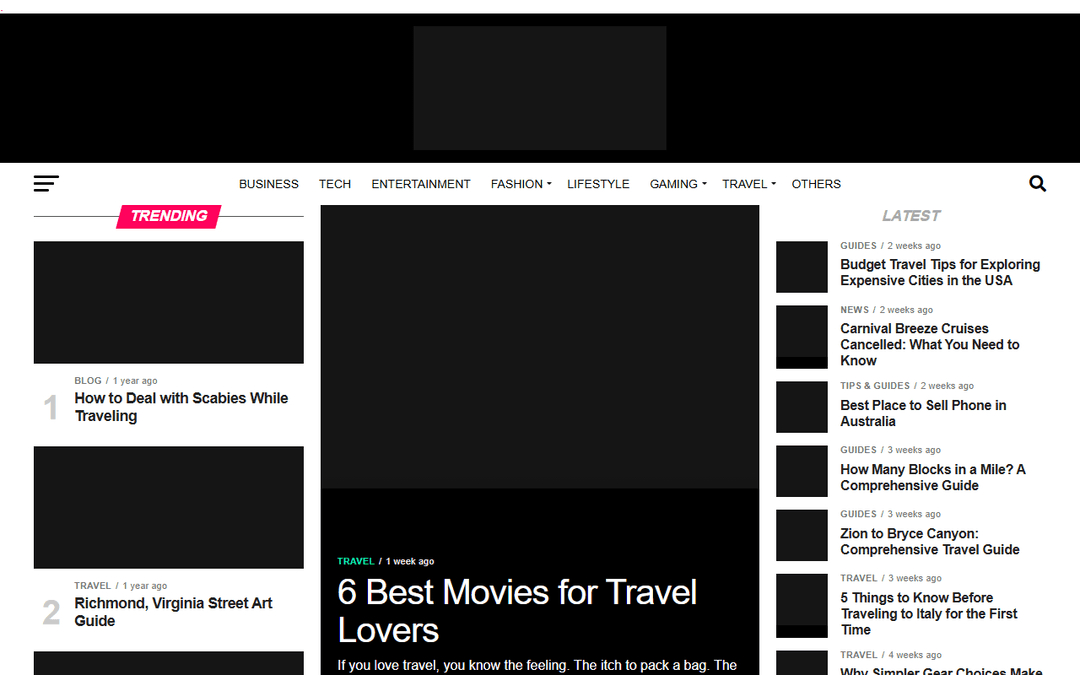Click the Traveling to Italy thumbnail
The width and height of the screenshot is (1080, 675).
tap(802, 605)
